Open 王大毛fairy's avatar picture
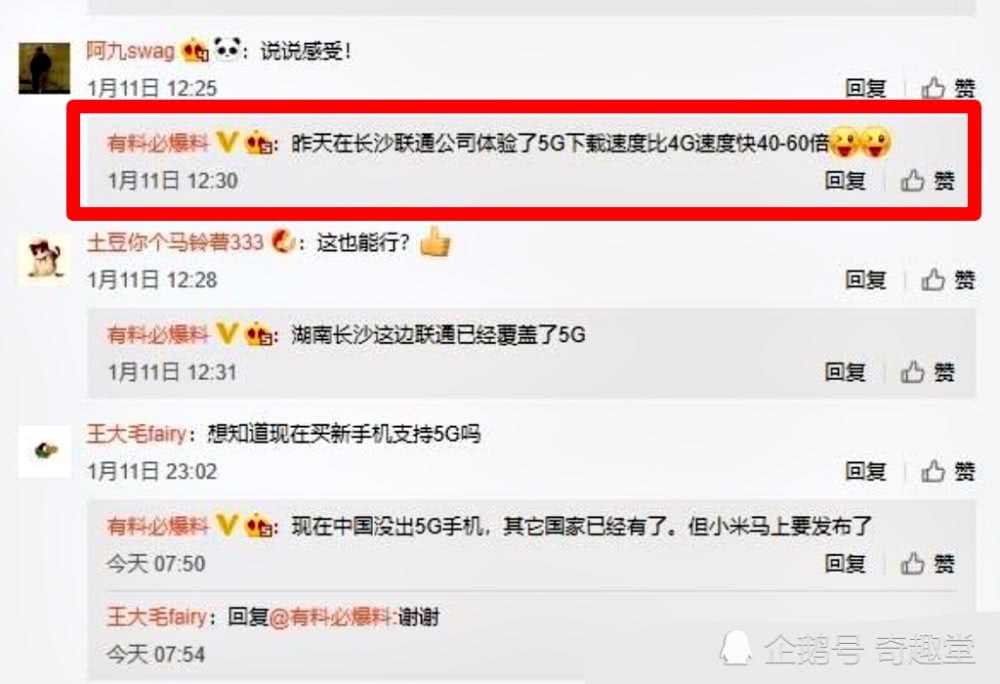Screen dimensions: 1000x684 [x=44, y=451]
